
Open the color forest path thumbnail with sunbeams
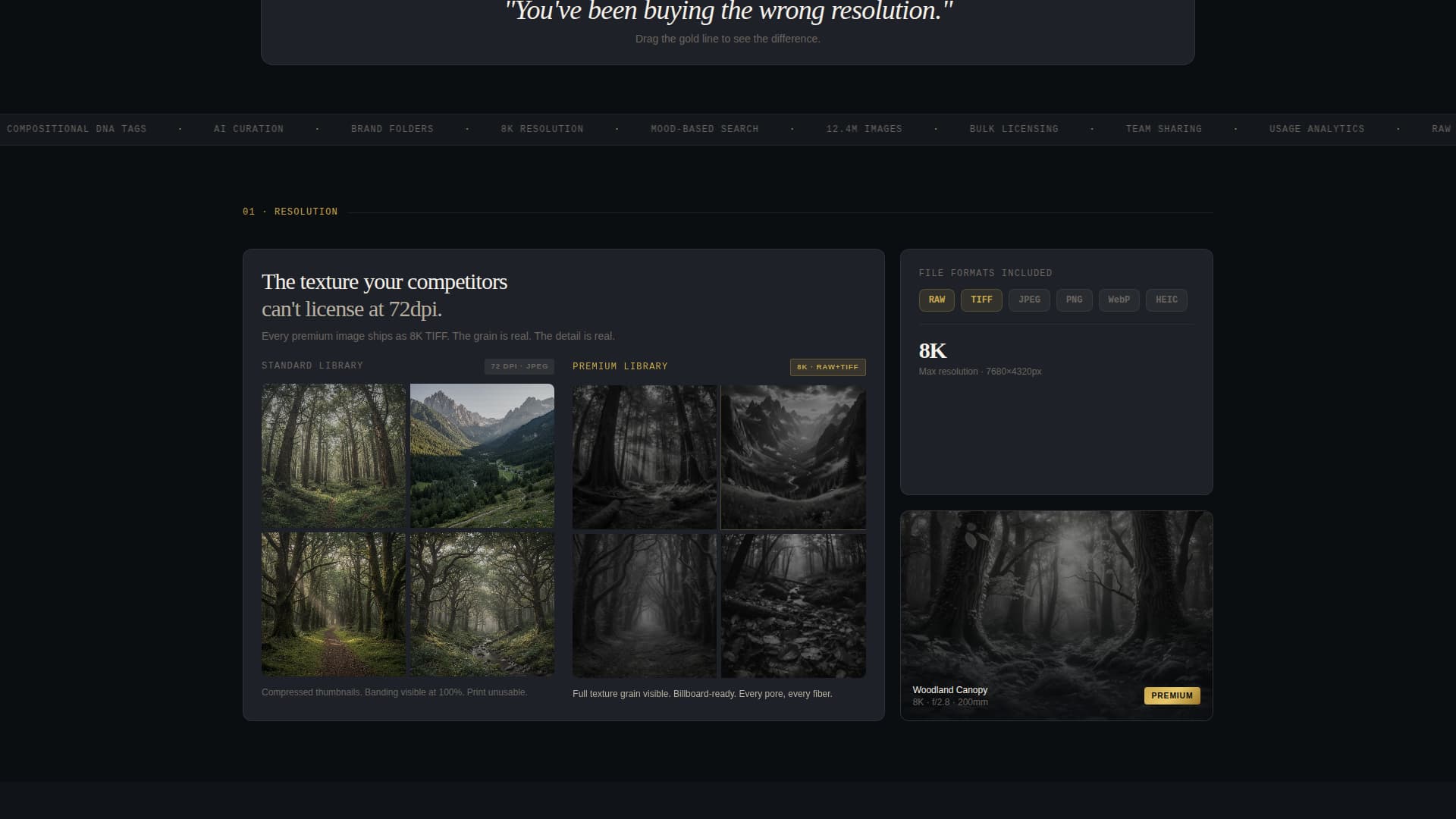tap(334, 604)
